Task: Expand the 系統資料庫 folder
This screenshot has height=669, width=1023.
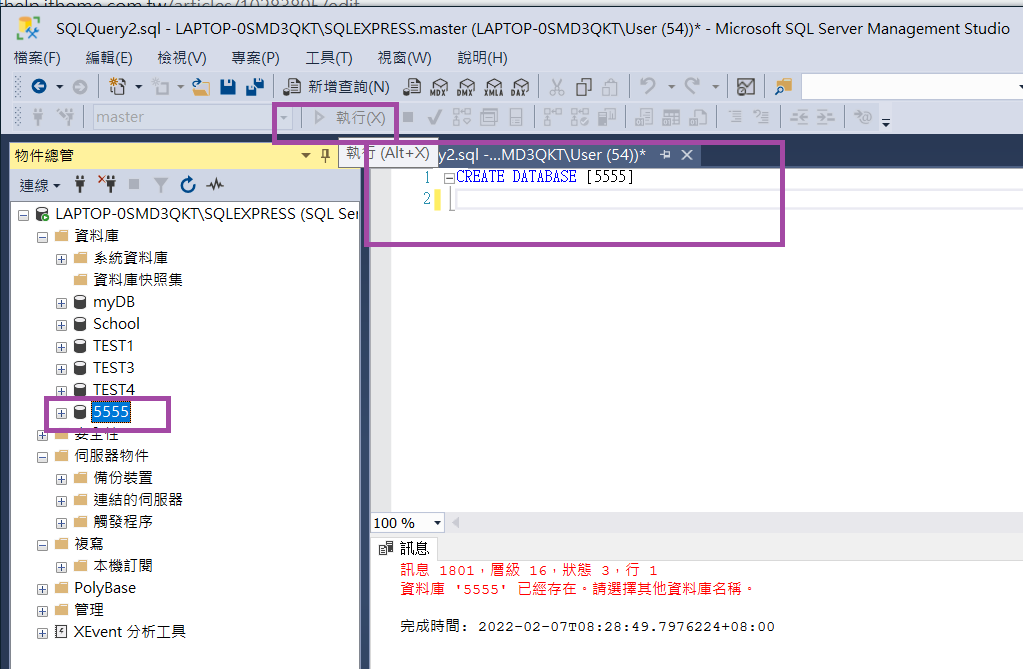Action: click(61, 259)
